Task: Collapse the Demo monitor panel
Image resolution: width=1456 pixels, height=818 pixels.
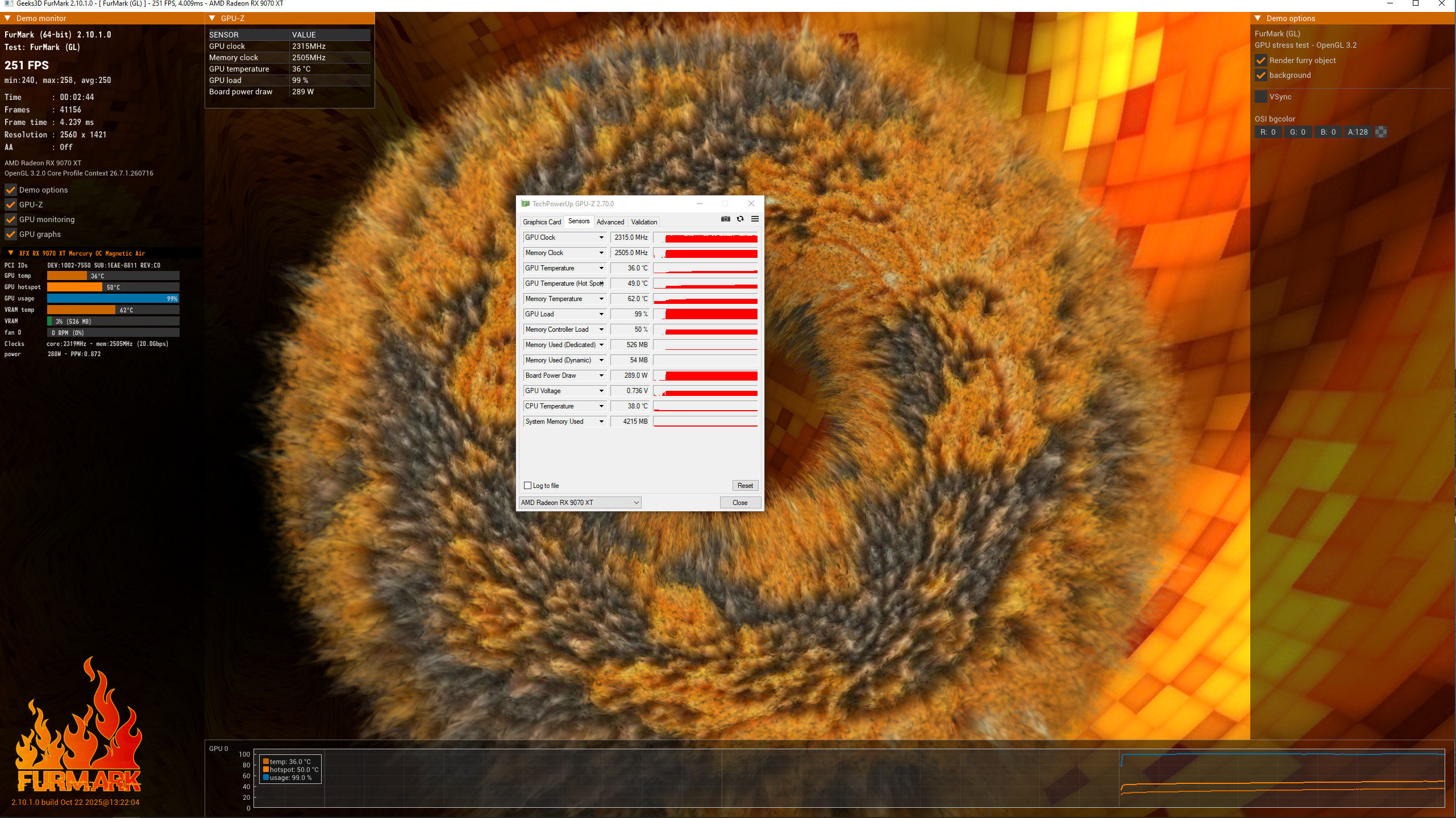Action: click(8, 18)
